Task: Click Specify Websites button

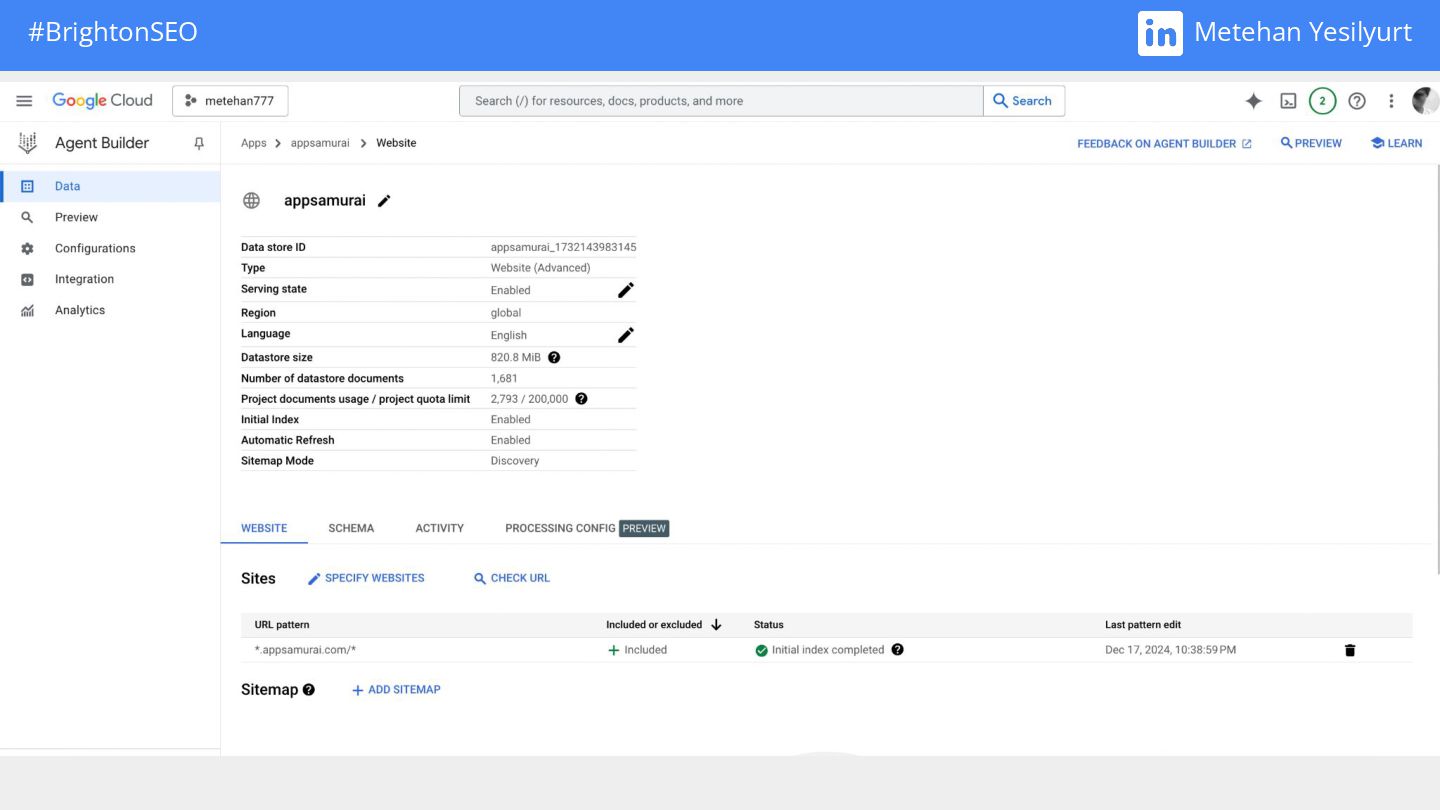Action: click(366, 578)
